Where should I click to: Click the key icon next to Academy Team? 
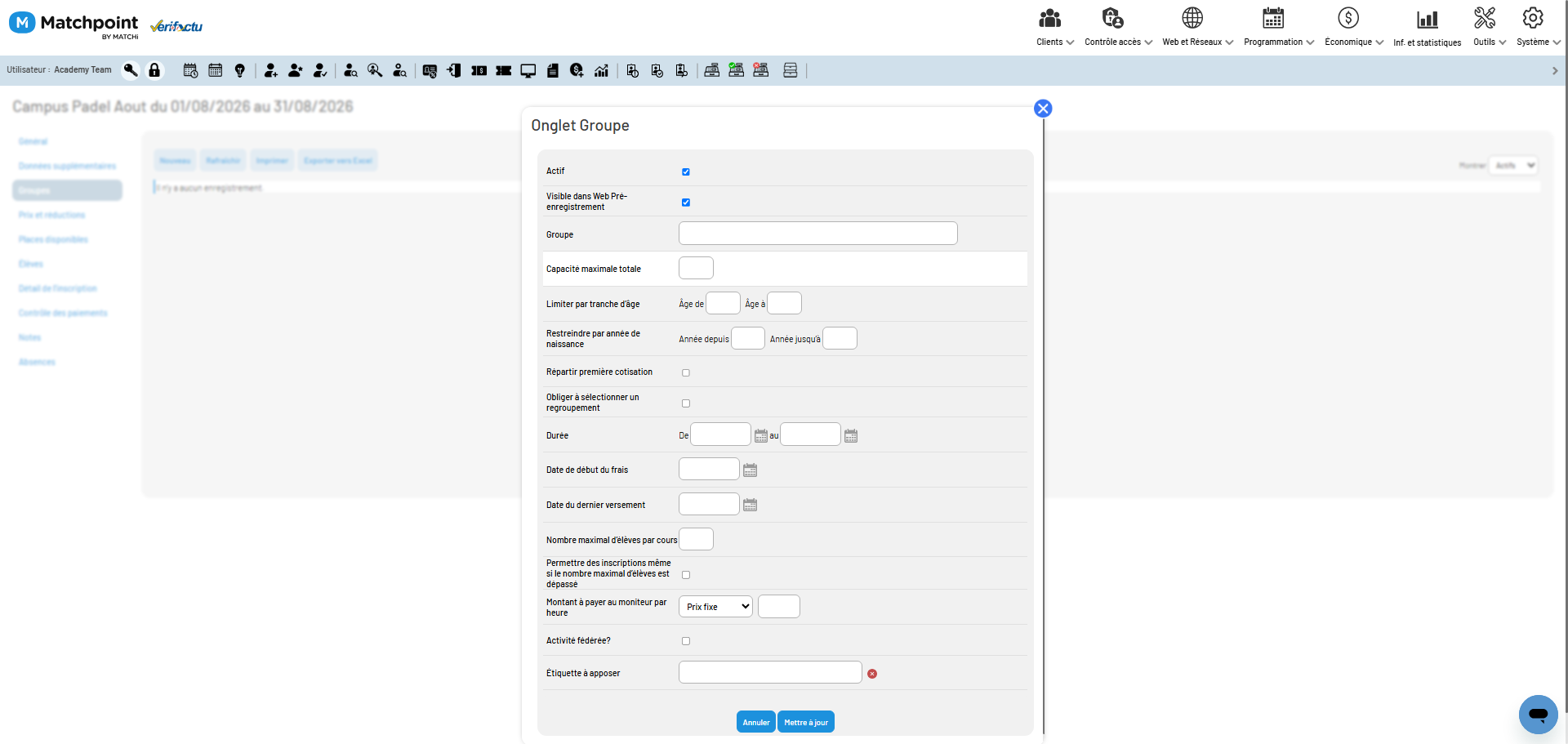coord(131,70)
